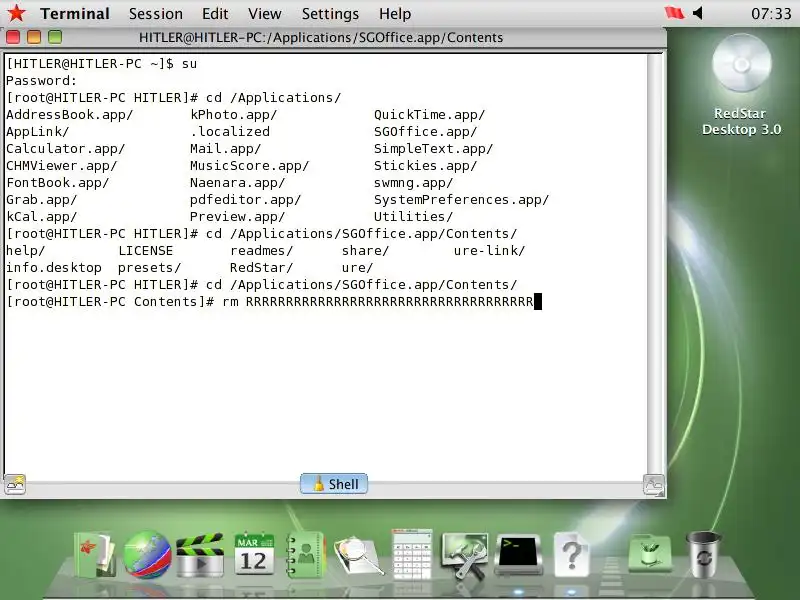800x600 pixels.
Task: Select the Shell session tab
Action: coord(334,483)
